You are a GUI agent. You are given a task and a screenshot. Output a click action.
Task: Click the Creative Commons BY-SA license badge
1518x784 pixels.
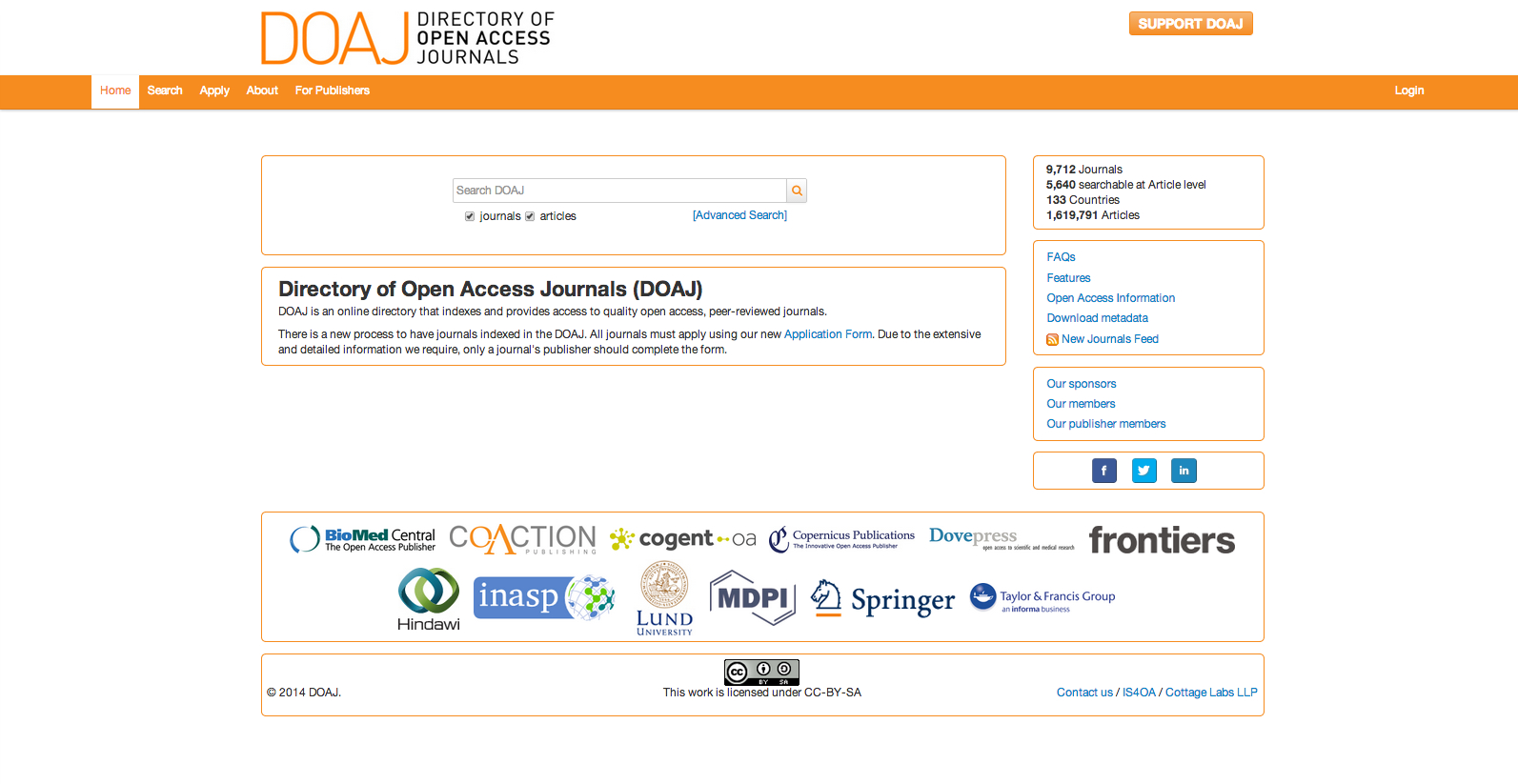tap(761, 673)
